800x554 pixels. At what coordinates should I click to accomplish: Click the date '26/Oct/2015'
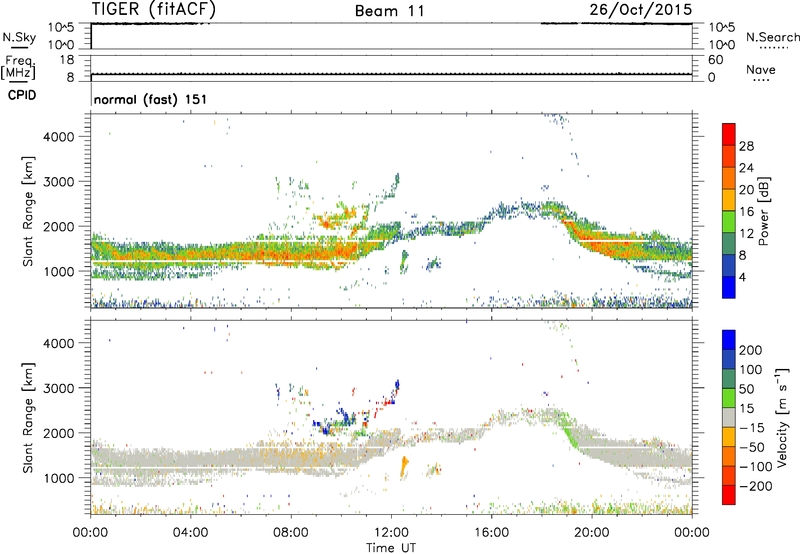pyautogui.click(x=641, y=9)
